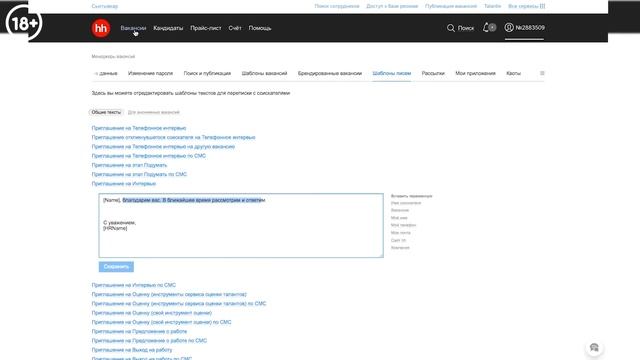The height and width of the screenshot is (360, 640).
Task: Click the chat support icon
Action: click(x=594, y=348)
